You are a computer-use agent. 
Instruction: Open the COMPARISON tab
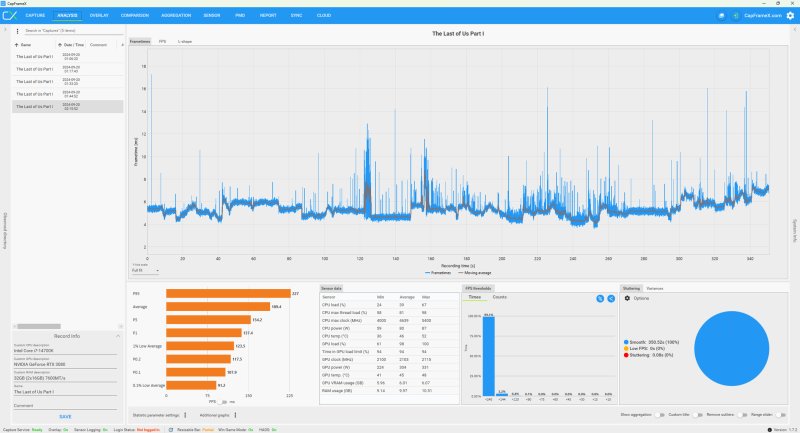[x=135, y=15]
